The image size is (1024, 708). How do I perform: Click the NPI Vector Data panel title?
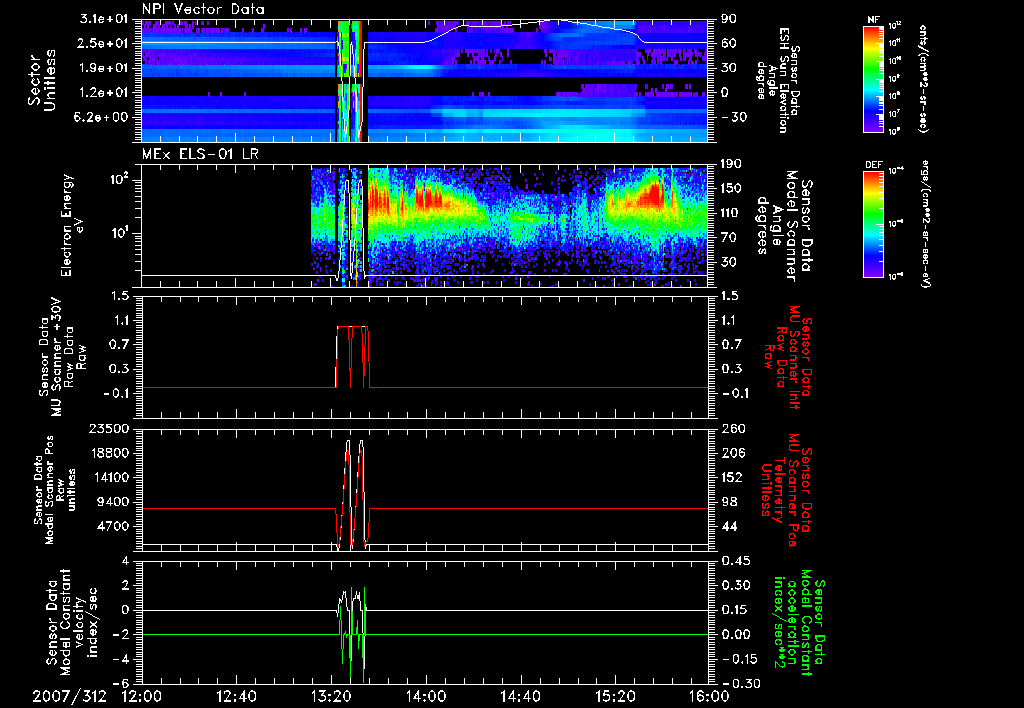pos(203,9)
